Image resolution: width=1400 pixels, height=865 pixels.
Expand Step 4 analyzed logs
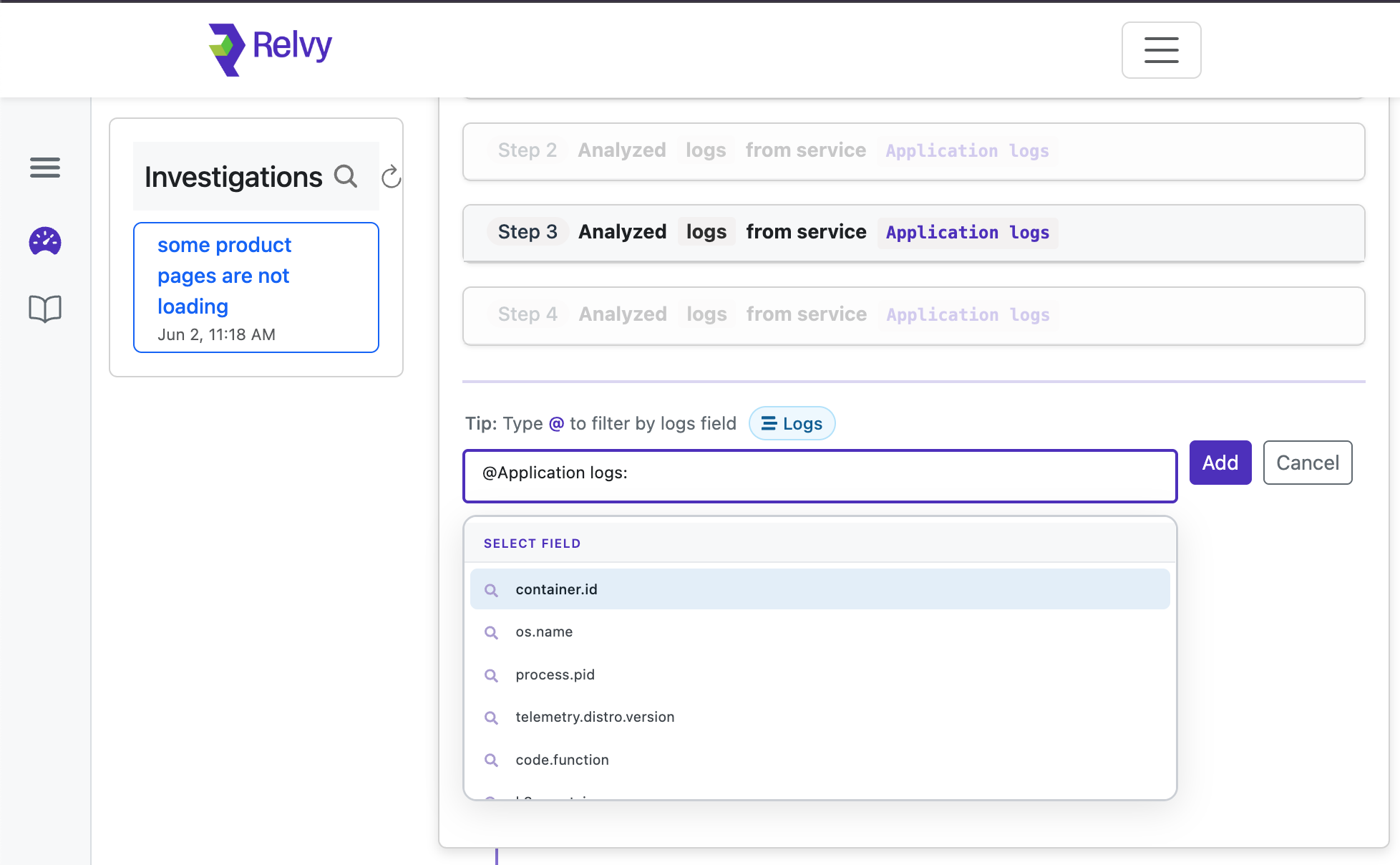913,315
